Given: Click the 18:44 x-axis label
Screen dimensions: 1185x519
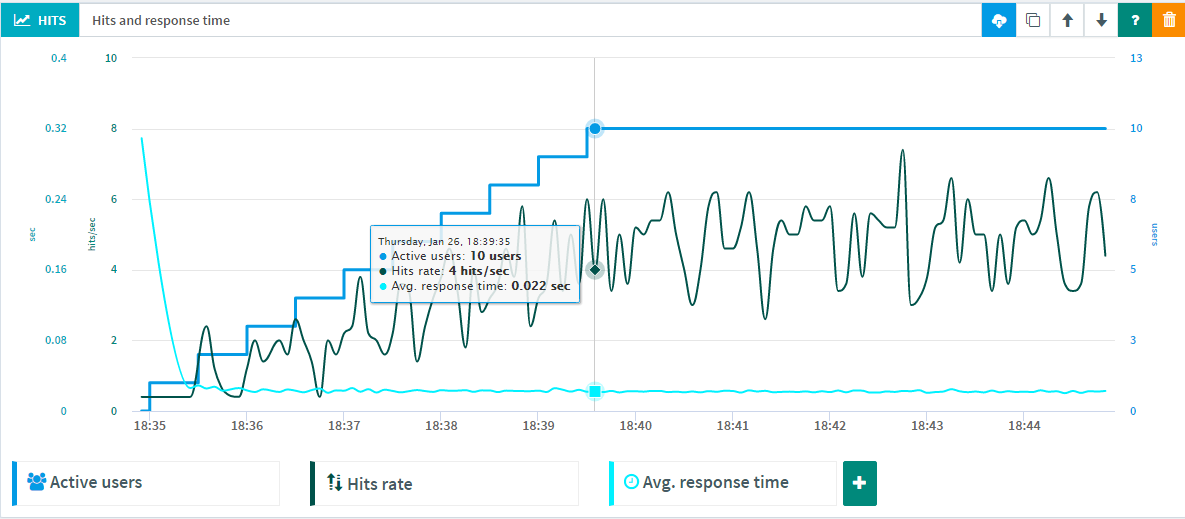Looking at the screenshot, I should pyautogui.click(x=1023, y=426).
